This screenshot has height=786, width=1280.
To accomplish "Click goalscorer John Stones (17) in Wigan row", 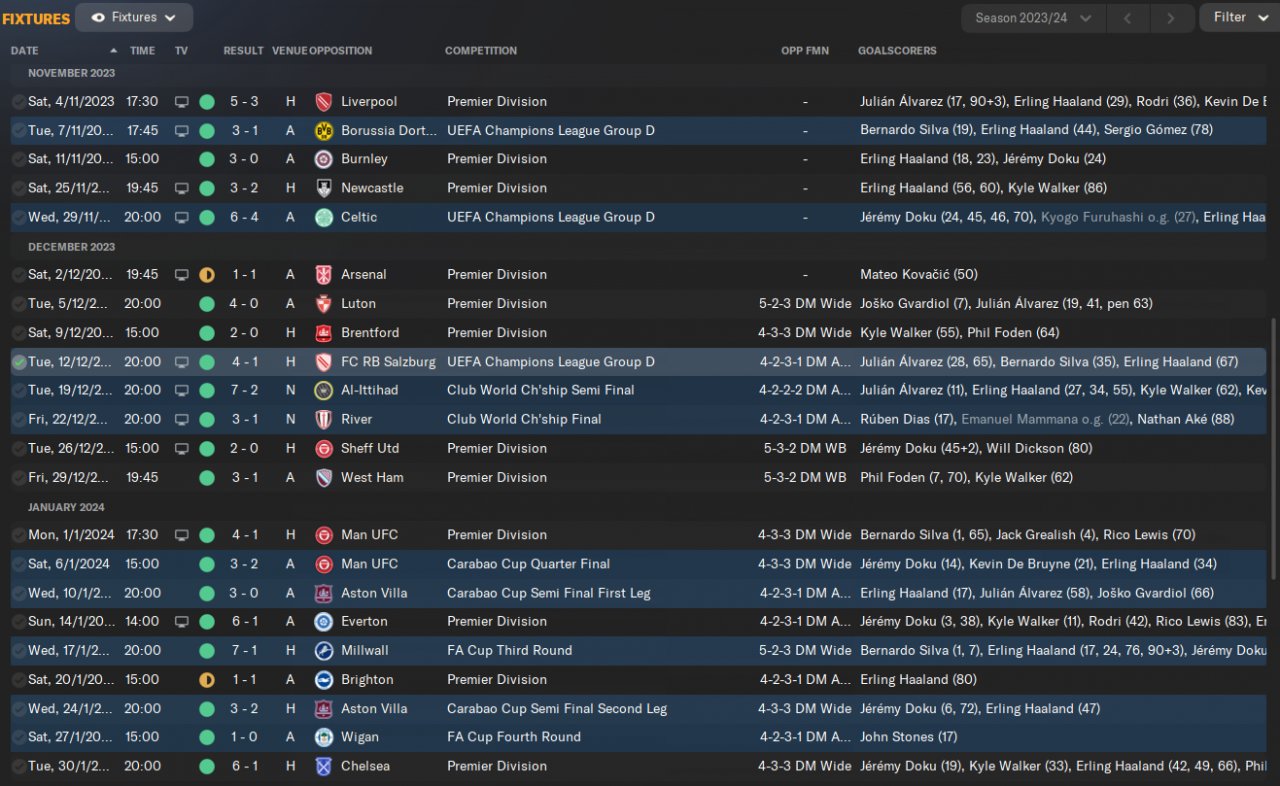I will coord(909,738).
